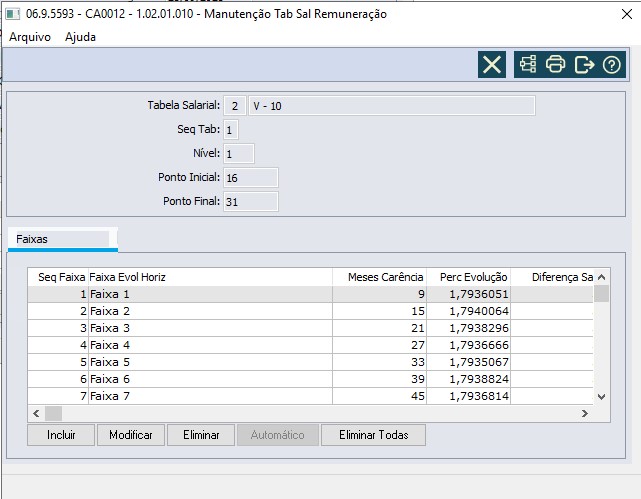Click the 1,7940064 percentage cell
The image size is (641, 499).
[468, 311]
